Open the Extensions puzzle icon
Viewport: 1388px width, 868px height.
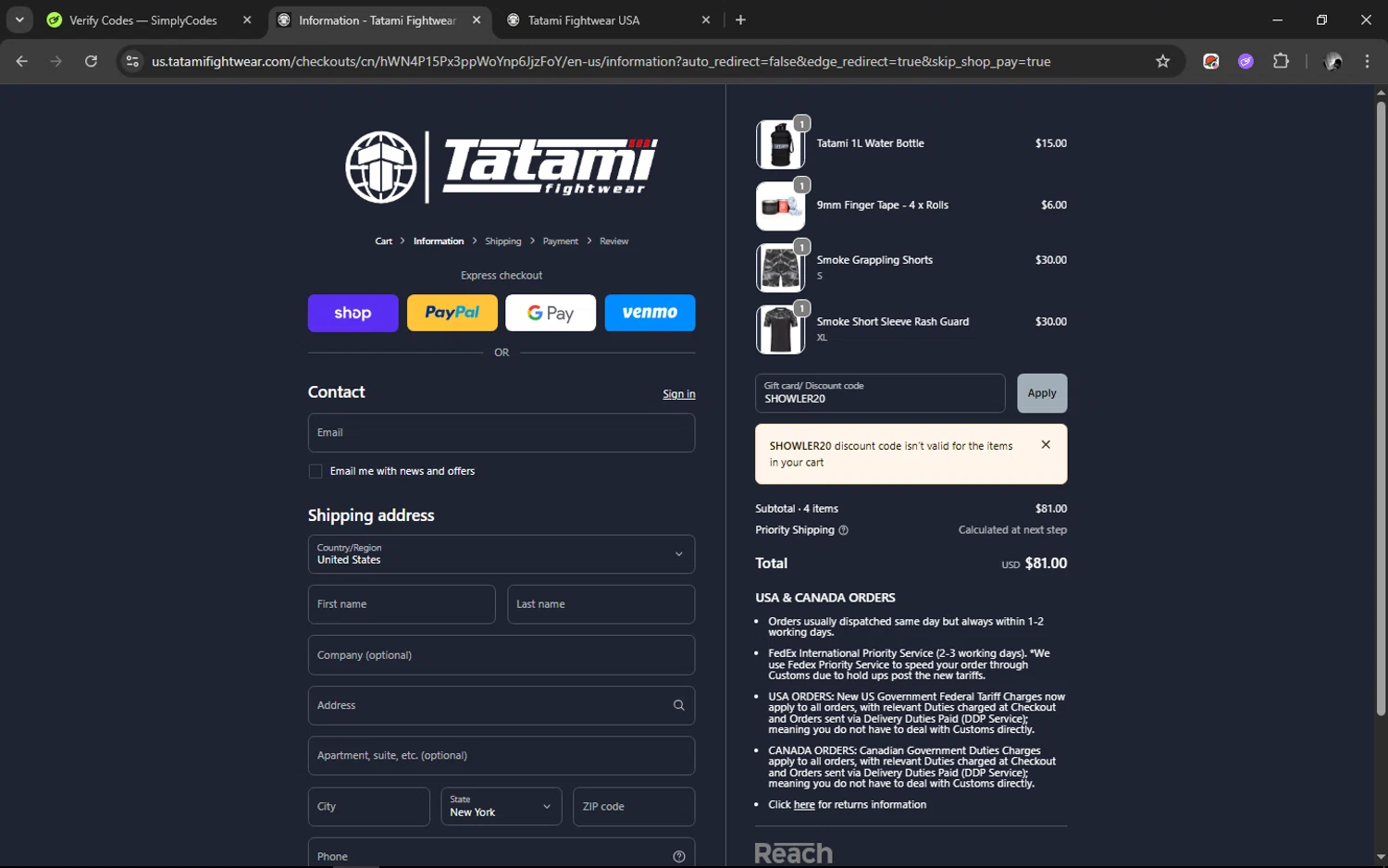tap(1281, 61)
